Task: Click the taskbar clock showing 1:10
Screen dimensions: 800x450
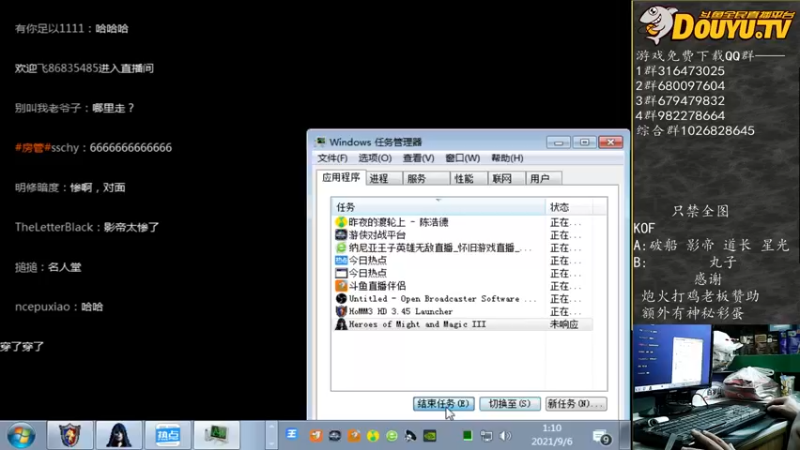Action: [552, 435]
